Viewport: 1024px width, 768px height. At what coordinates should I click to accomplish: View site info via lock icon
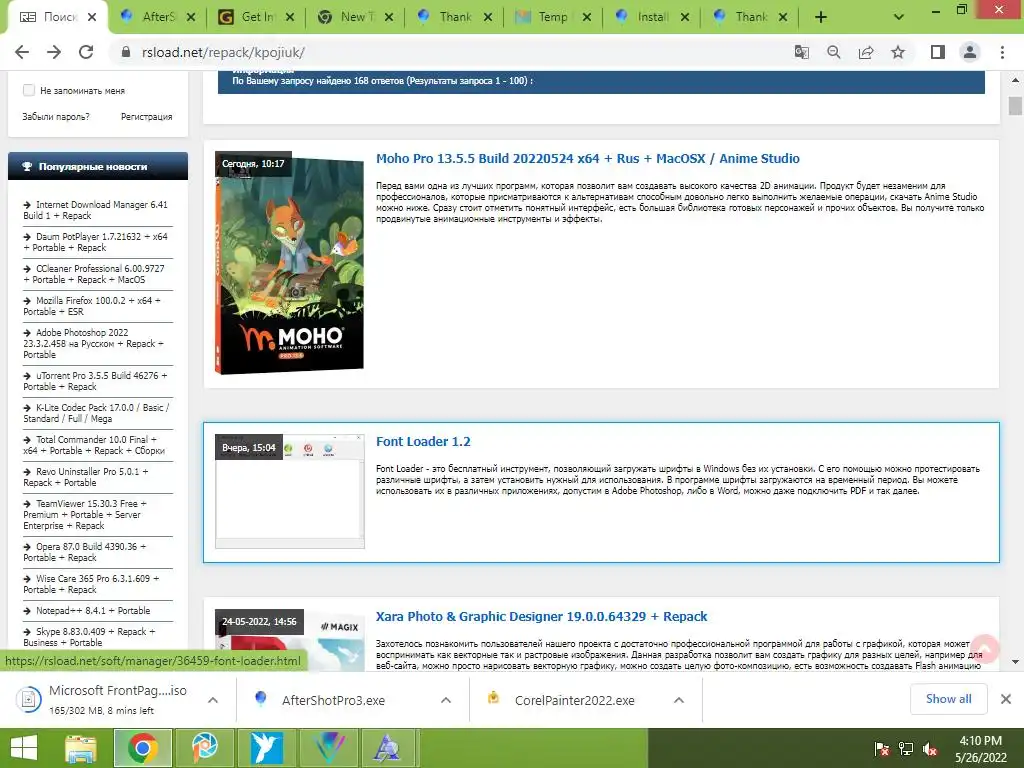(x=126, y=52)
